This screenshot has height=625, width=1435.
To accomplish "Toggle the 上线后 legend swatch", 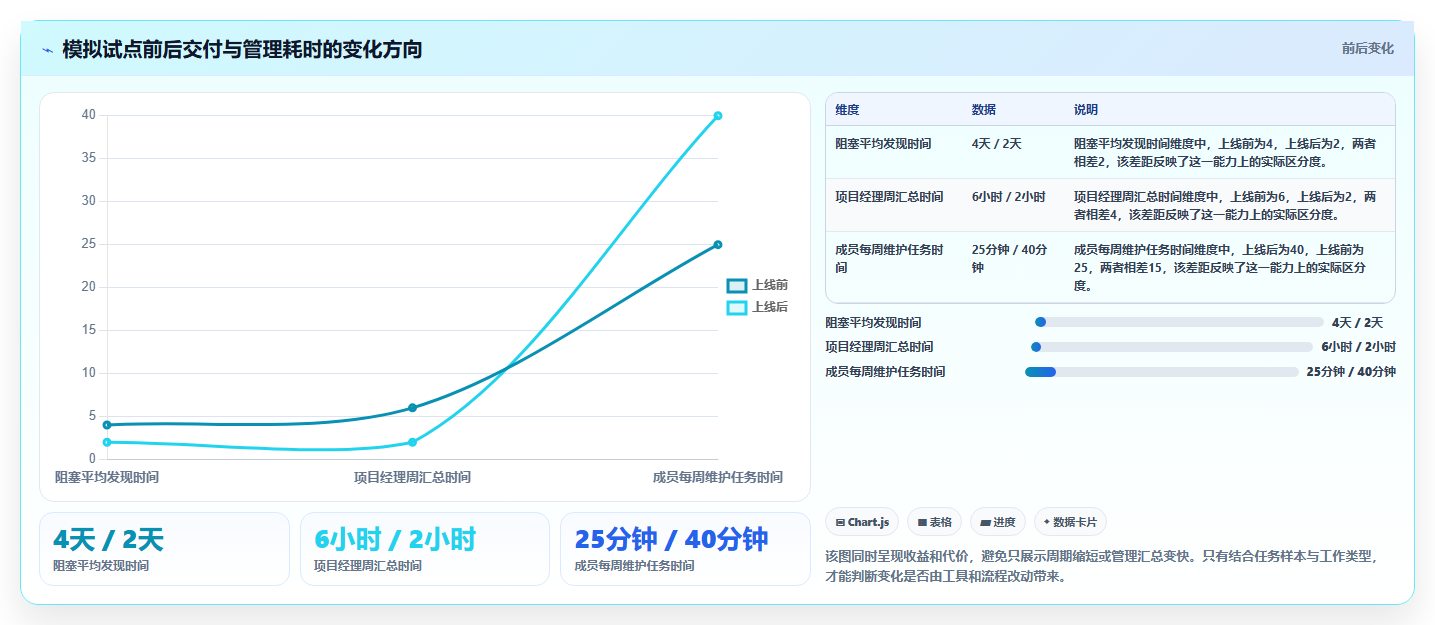I will coord(737,308).
